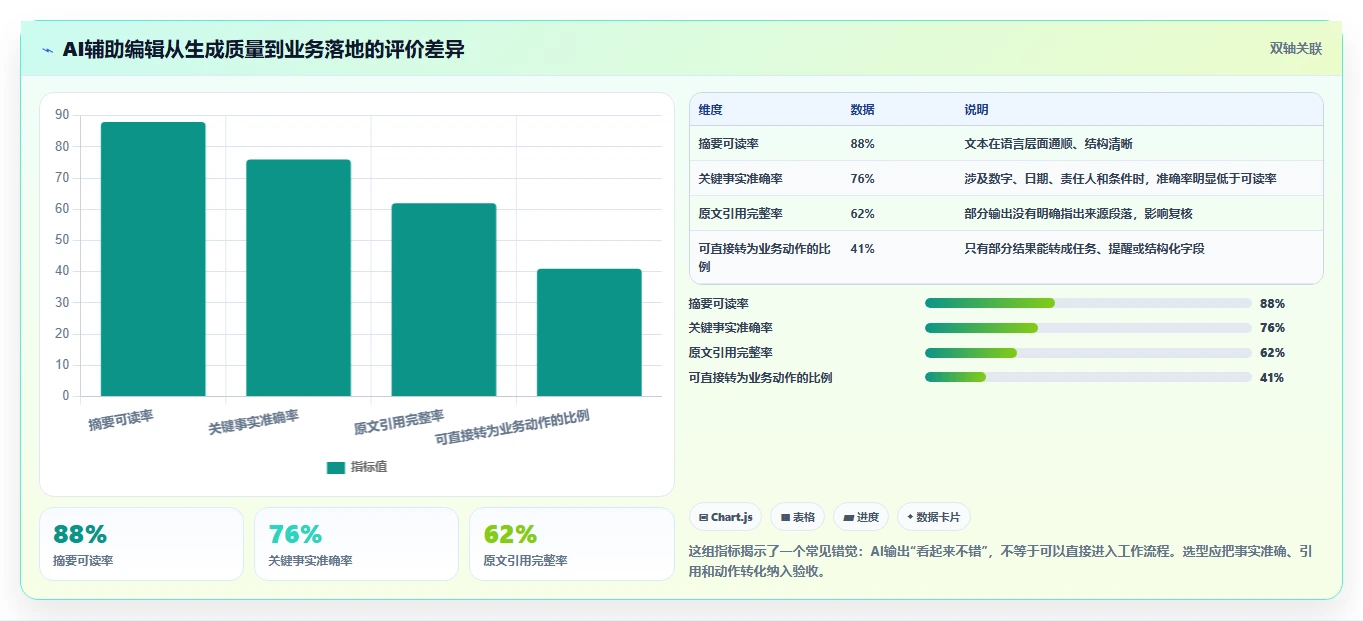Open the 76% 关键事实准确率 data card
The width and height of the screenshot is (1363, 621).
[x=356, y=544]
